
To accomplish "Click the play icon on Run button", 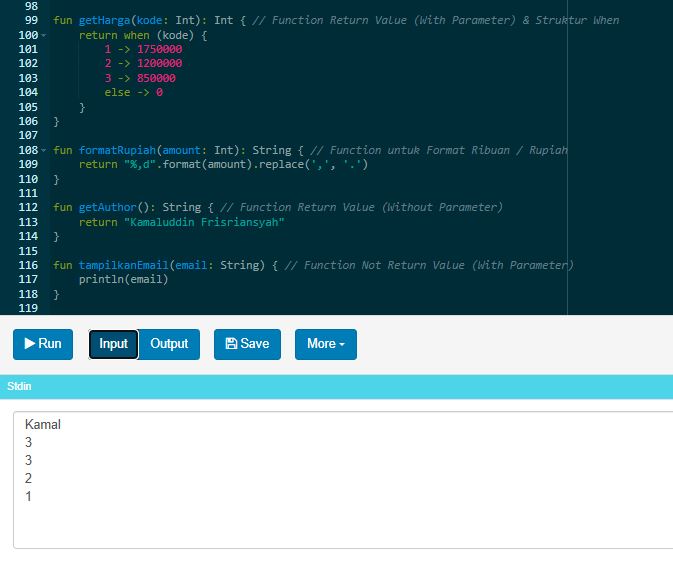I will (x=30, y=343).
